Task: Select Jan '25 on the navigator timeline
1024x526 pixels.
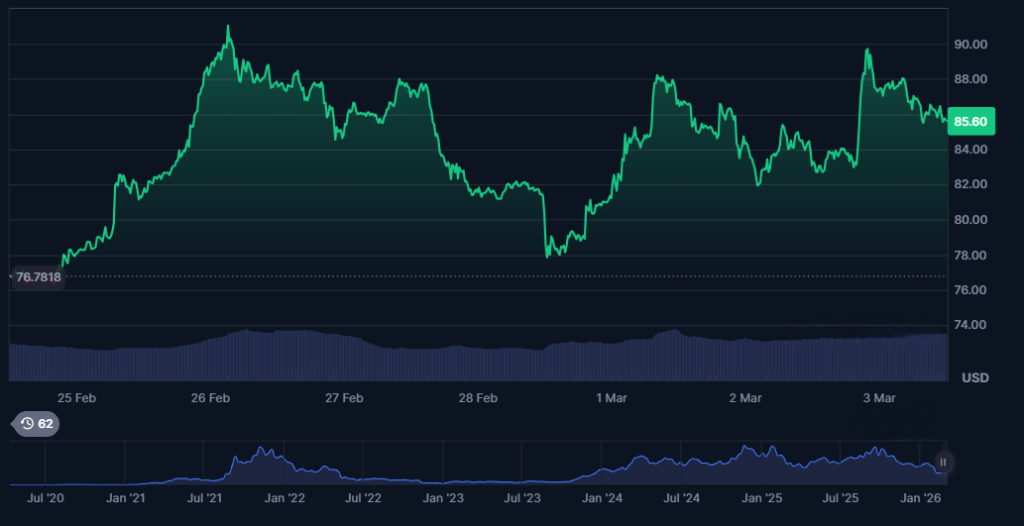Action: 761,499
